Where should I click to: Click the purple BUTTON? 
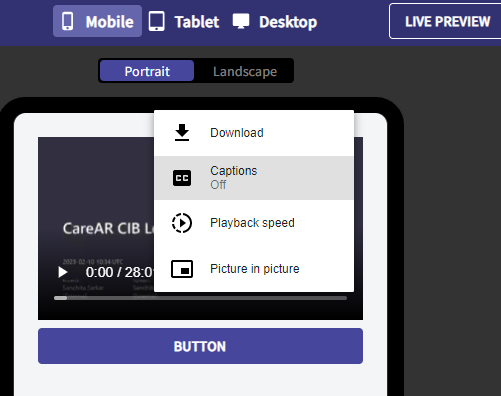coord(200,346)
